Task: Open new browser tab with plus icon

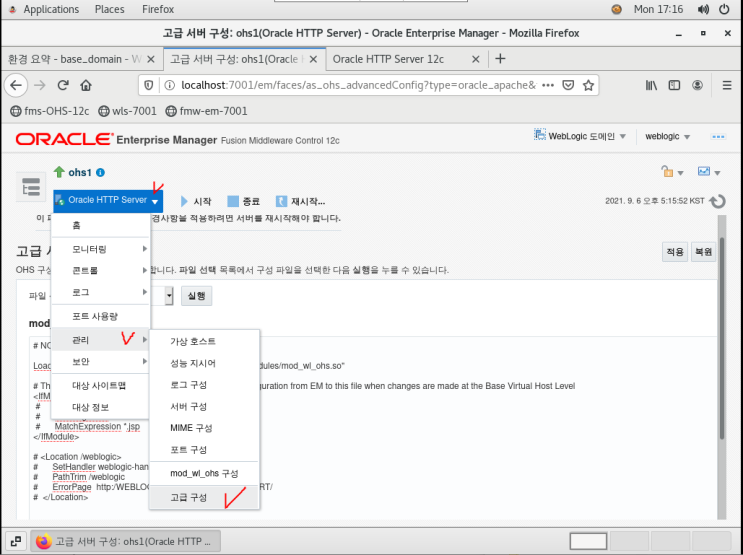Action: point(500,59)
